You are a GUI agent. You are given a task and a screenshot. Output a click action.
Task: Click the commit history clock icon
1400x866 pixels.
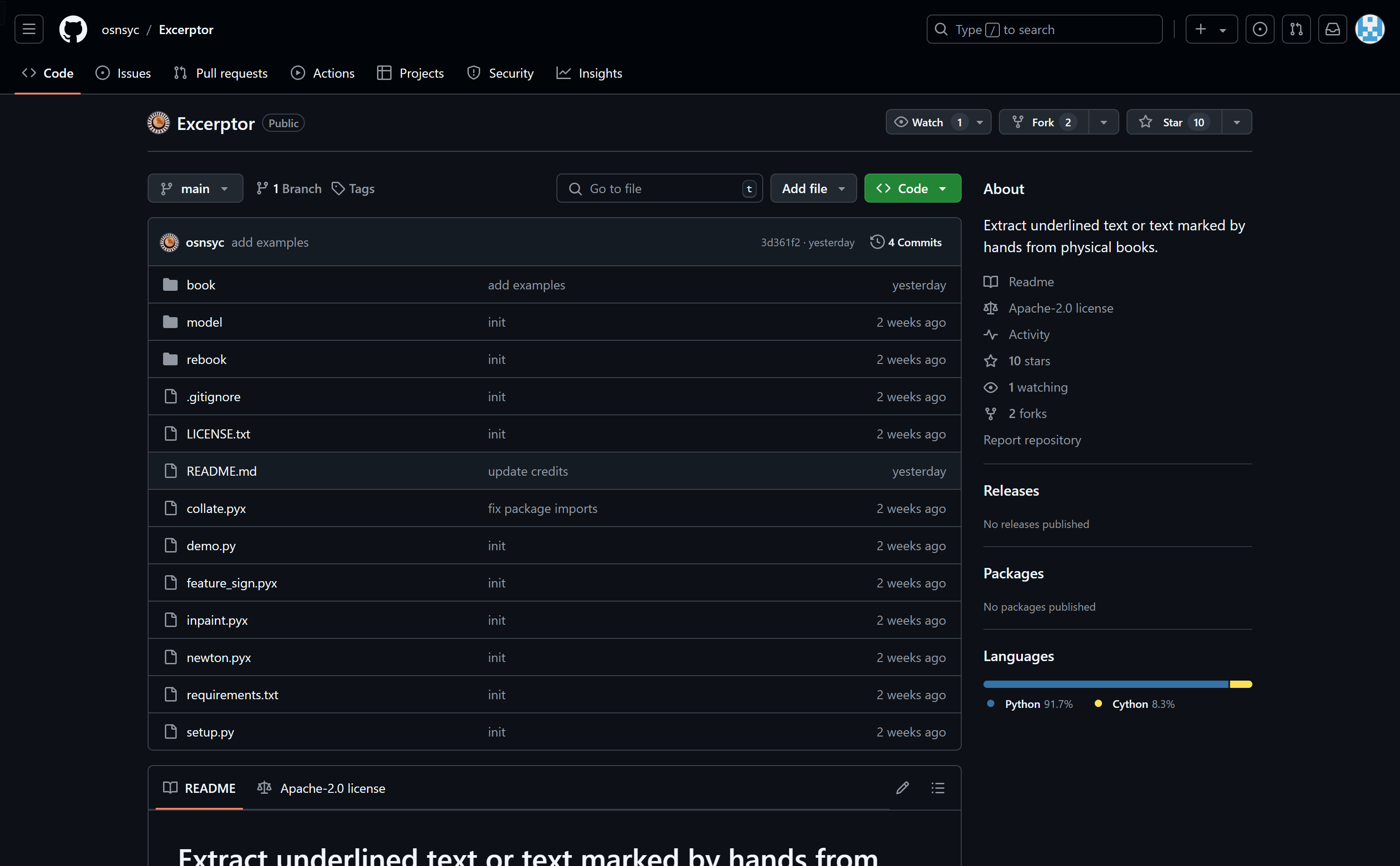click(x=877, y=242)
